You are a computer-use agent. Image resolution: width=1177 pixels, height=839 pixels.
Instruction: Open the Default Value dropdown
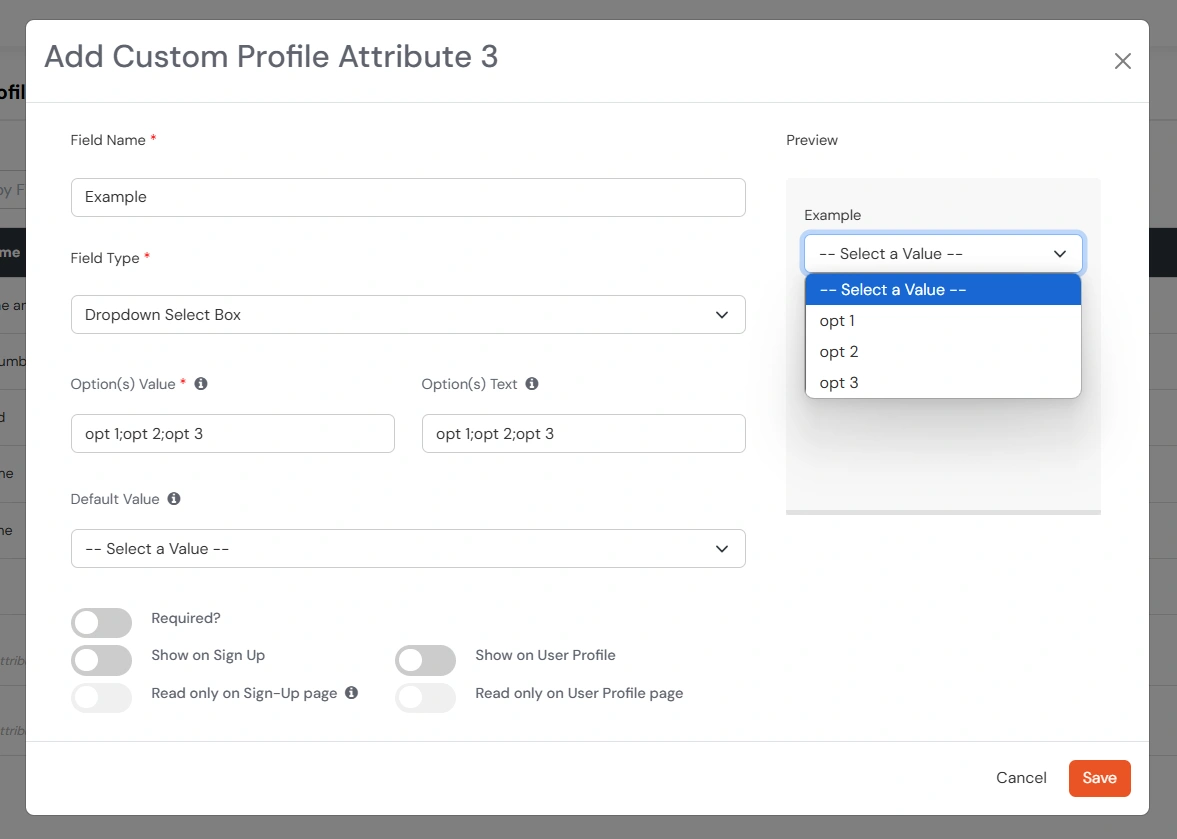tap(408, 548)
